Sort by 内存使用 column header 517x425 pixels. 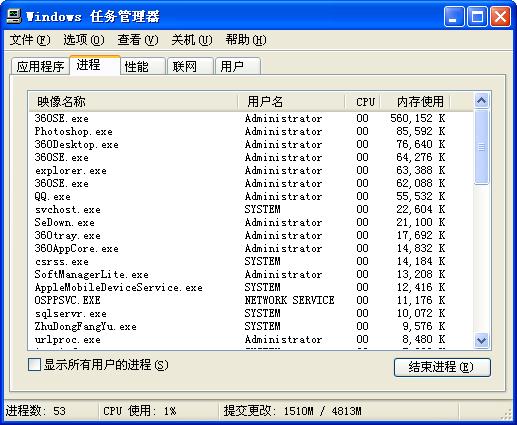click(416, 102)
